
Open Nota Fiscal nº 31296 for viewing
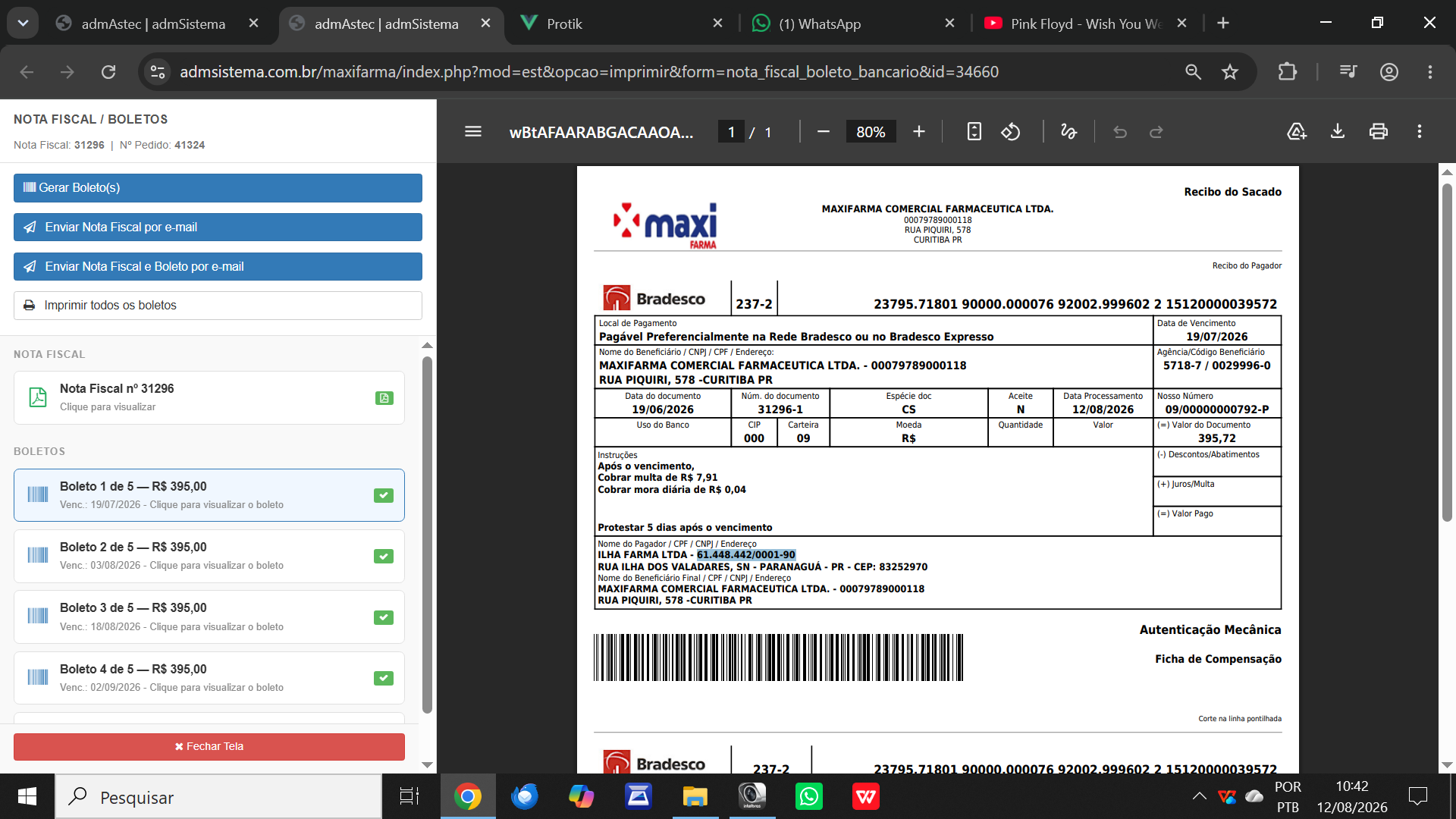coord(209,397)
